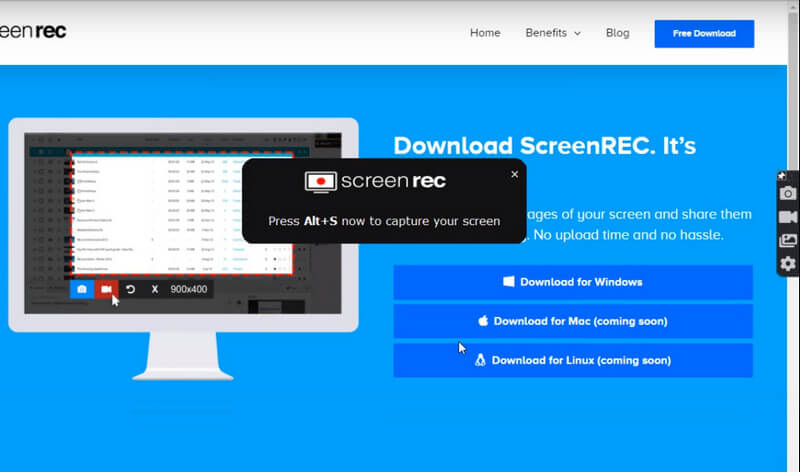Open the Blog page link
Viewport: 800px width, 472px height.
tap(617, 33)
